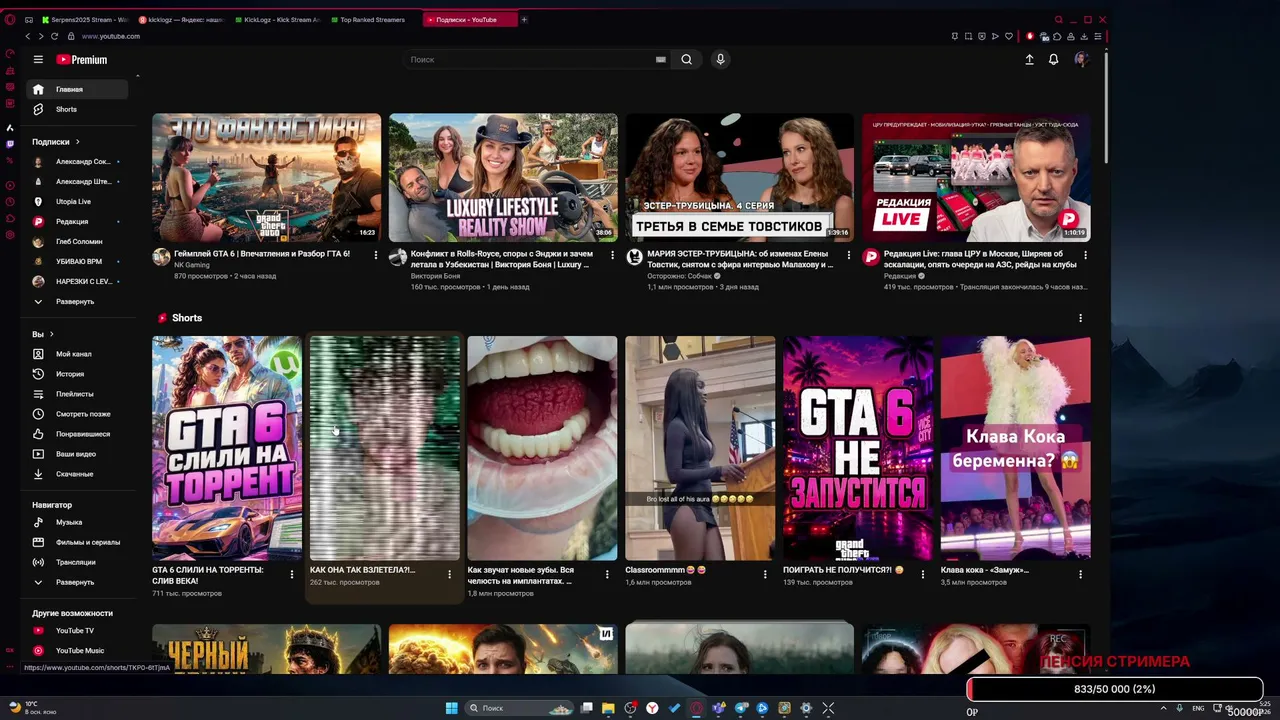Reload the page with the refresh icon
Viewport: 1280px width, 720px height.
(54, 36)
